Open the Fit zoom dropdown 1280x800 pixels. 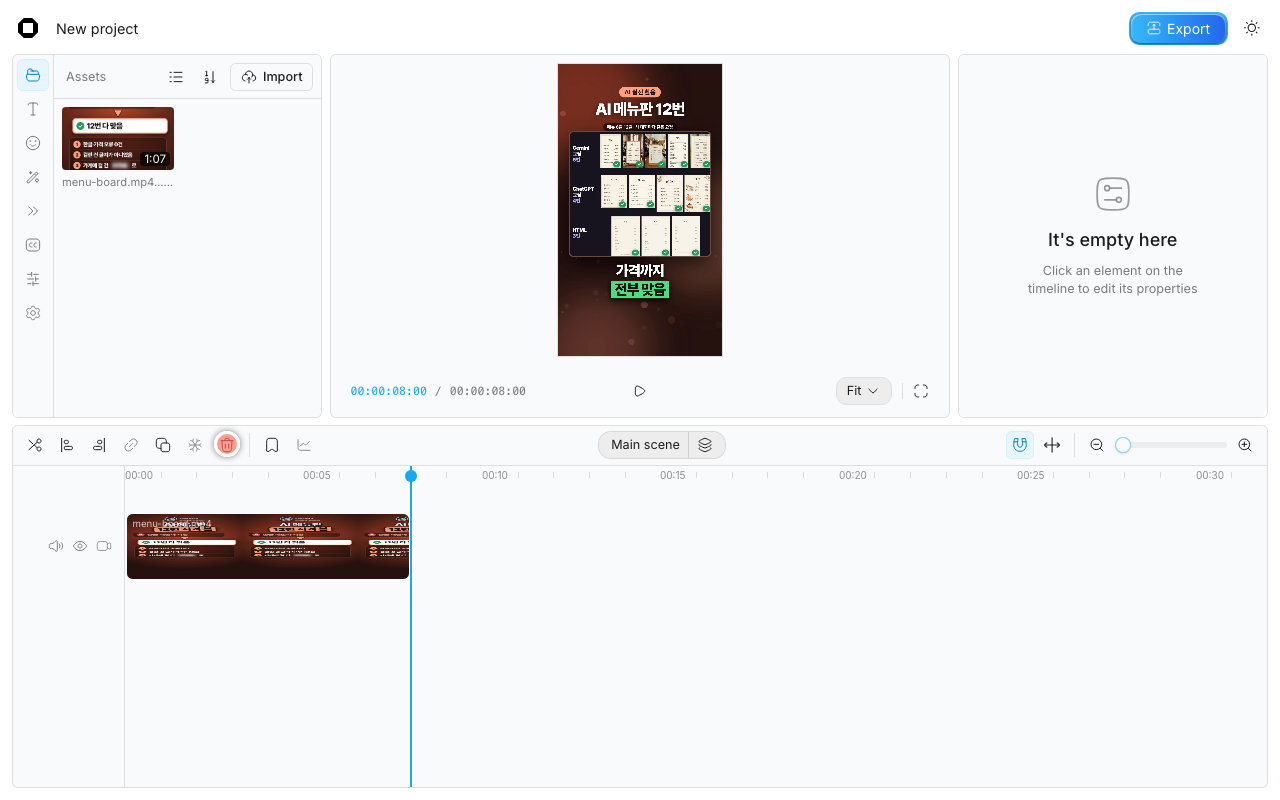coord(863,391)
